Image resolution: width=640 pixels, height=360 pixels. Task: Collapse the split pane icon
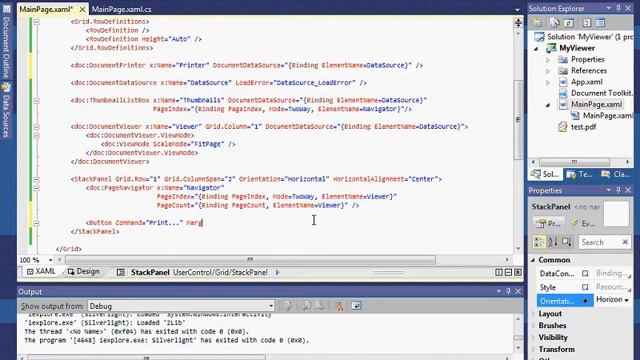[518, 272]
